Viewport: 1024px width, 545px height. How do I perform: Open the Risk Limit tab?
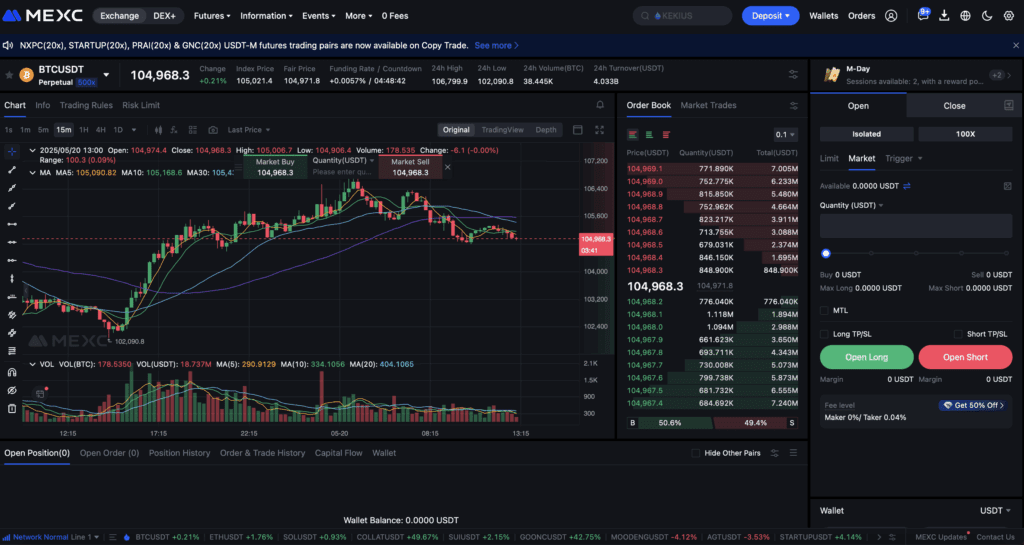[141, 105]
